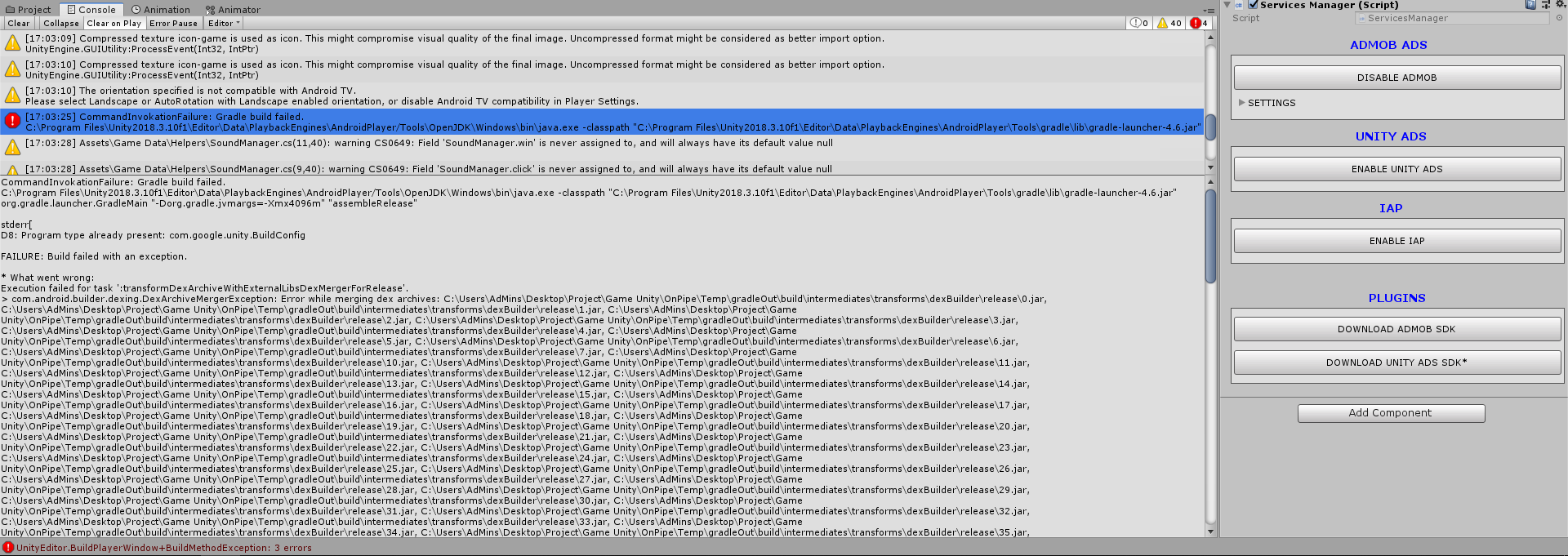Uncheck the Services Manager script enabled checkbox
Viewport: 1568px width, 556px height.
pyautogui.click(x=1254, y=5)
